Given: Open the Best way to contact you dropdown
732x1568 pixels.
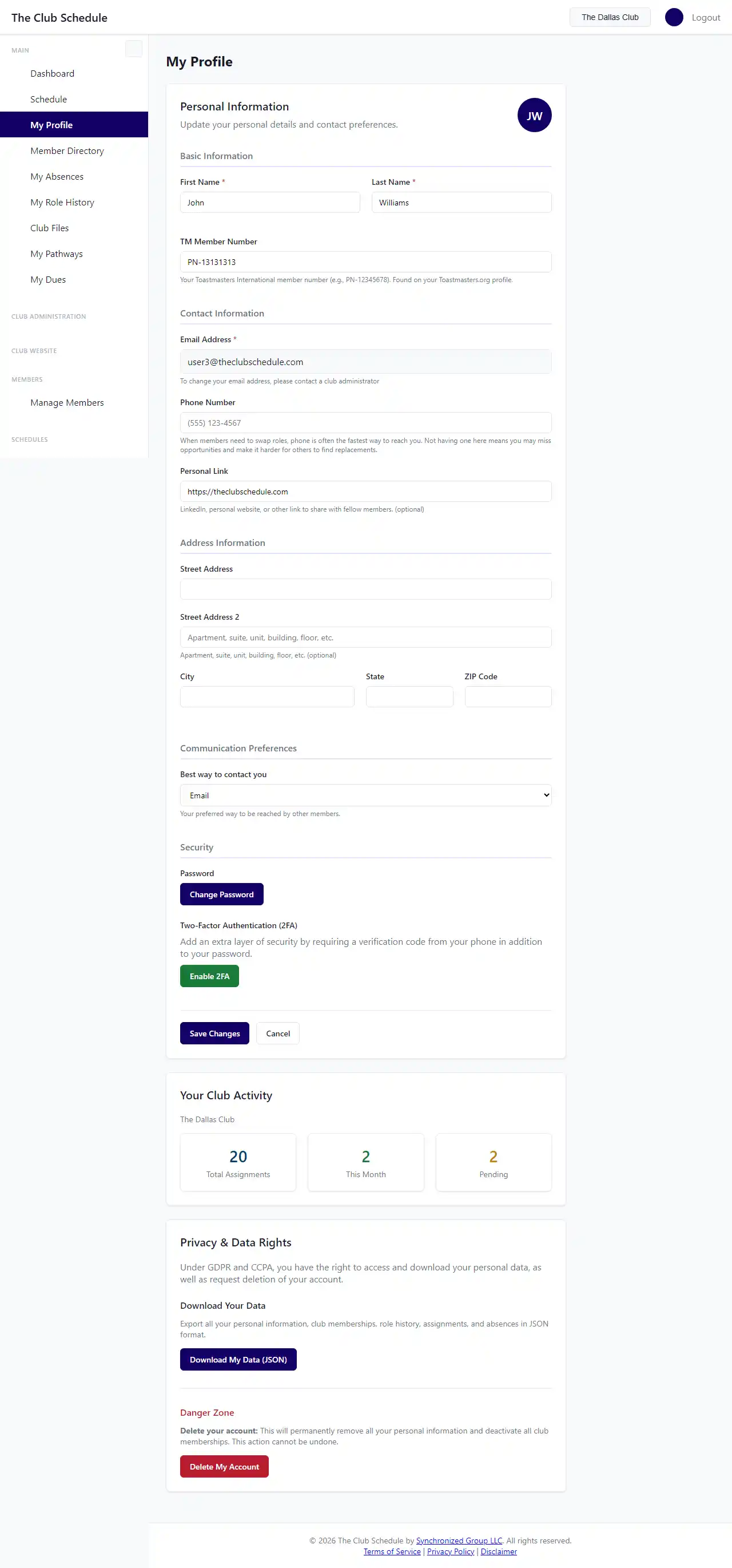Looking at the screenshot, I should click(365, 795).
